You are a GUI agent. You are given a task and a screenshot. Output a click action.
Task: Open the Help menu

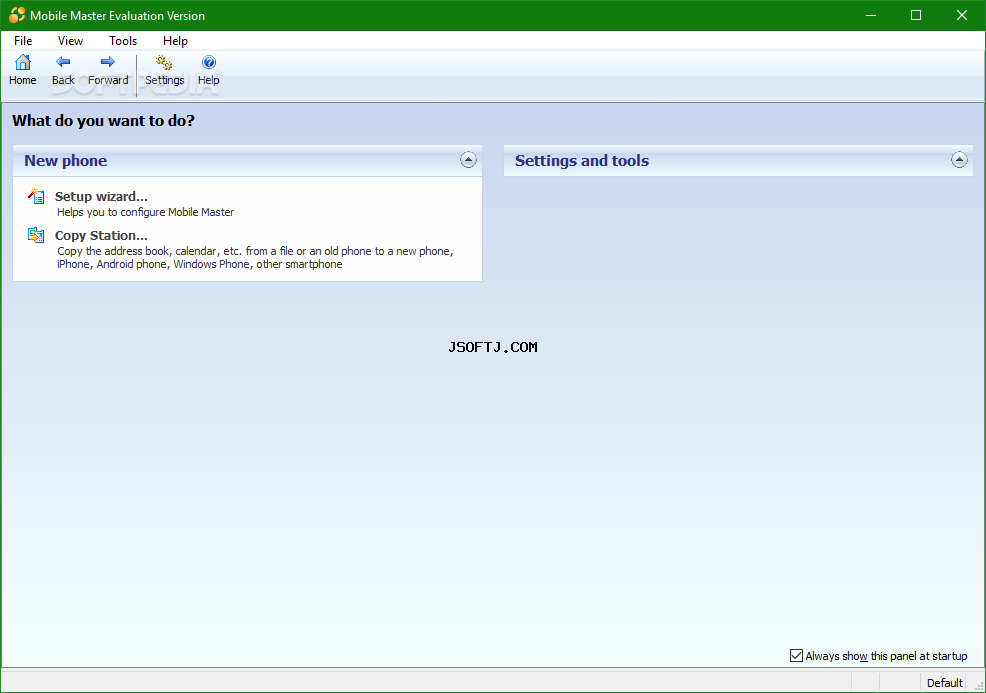point(175,41)
